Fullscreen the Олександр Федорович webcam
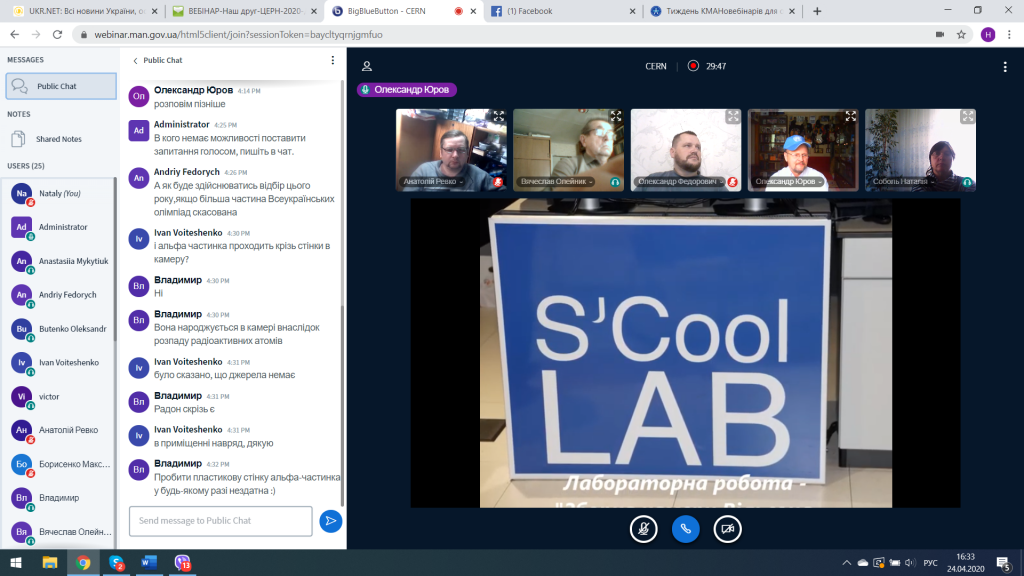The width and height of the screenshot is (1024, 576). [x=733, y=116]
